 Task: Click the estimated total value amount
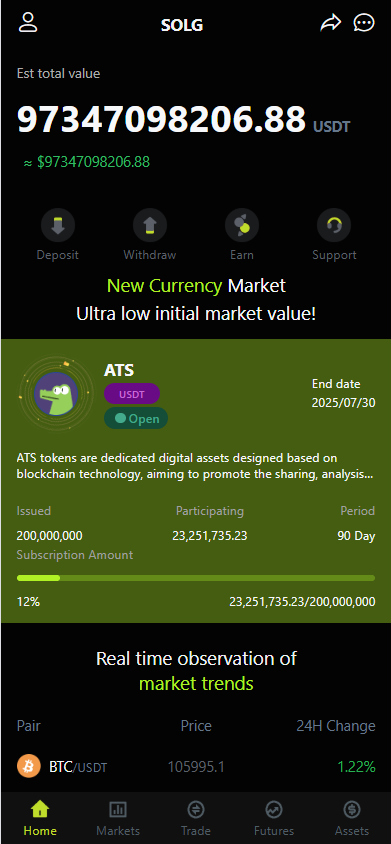[x=161, y=119]
